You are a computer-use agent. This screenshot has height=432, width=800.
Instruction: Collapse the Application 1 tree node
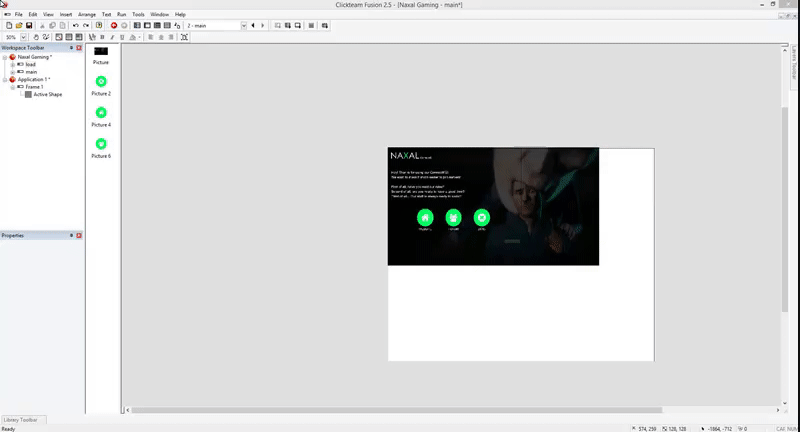click(x=5, y=80)
